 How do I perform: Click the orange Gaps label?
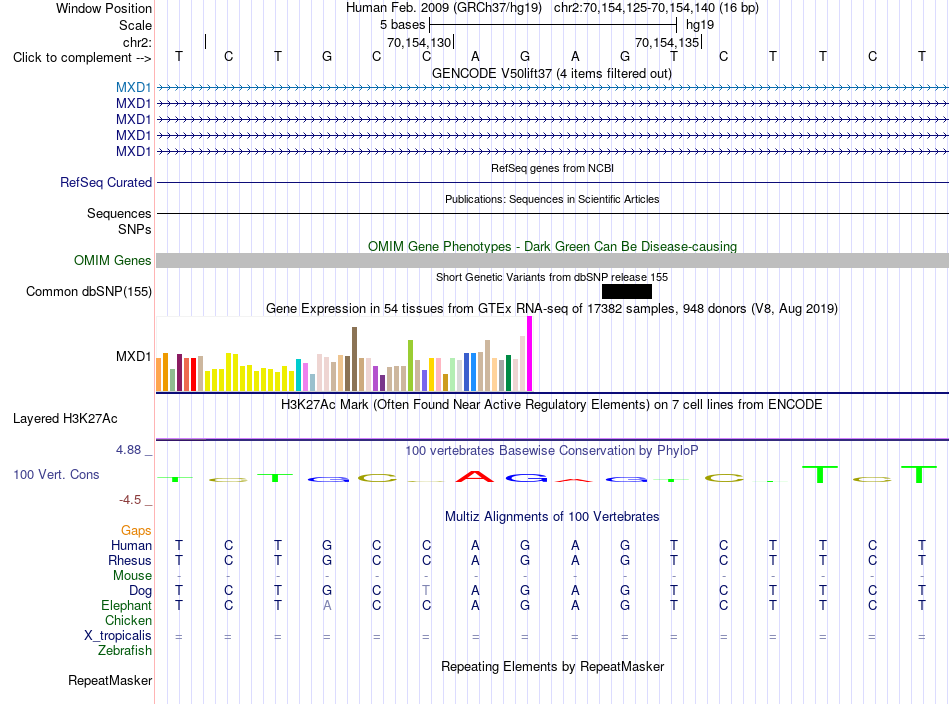[136, 531]
